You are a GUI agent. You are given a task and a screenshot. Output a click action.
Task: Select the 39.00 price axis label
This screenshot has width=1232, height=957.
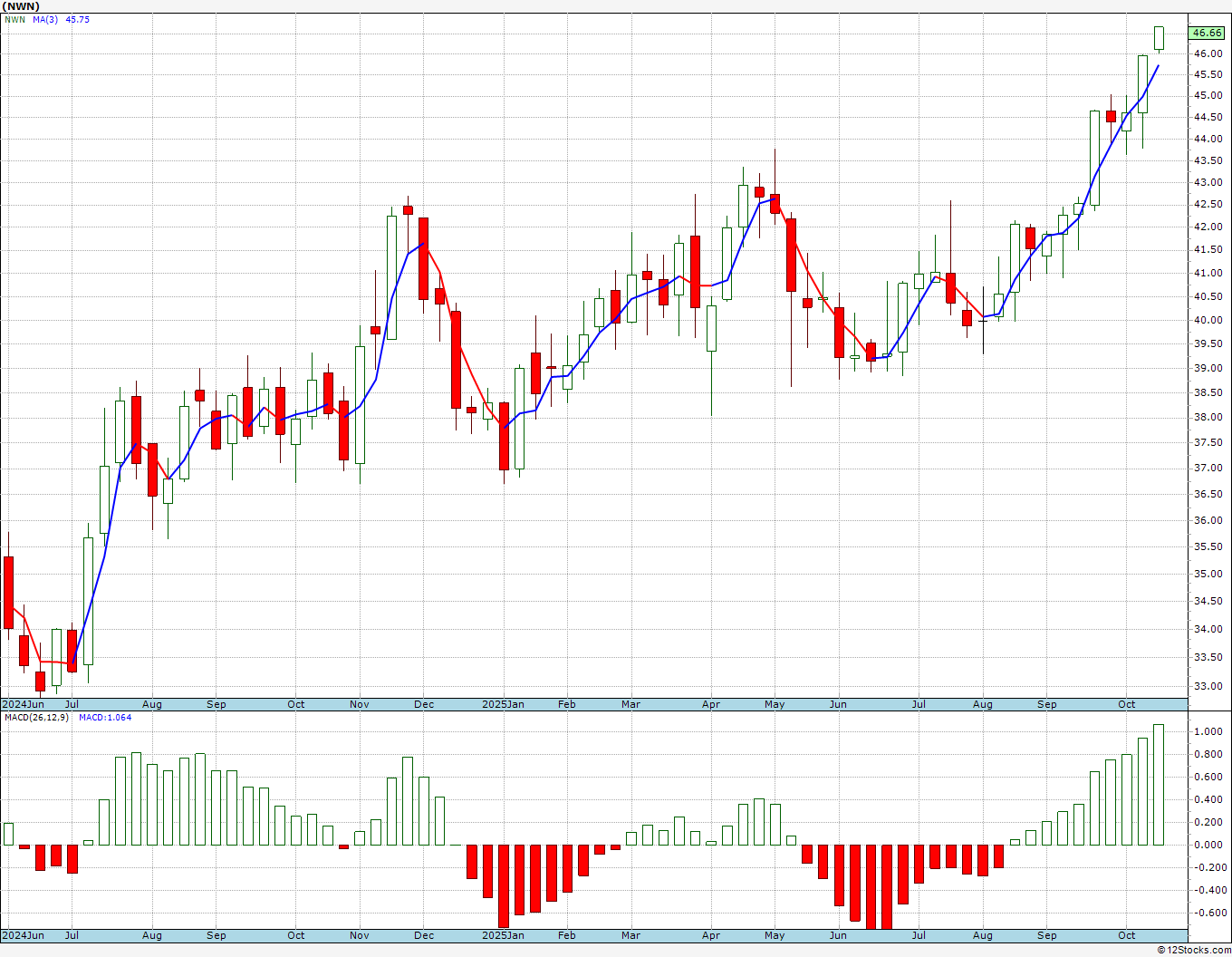1208,368
